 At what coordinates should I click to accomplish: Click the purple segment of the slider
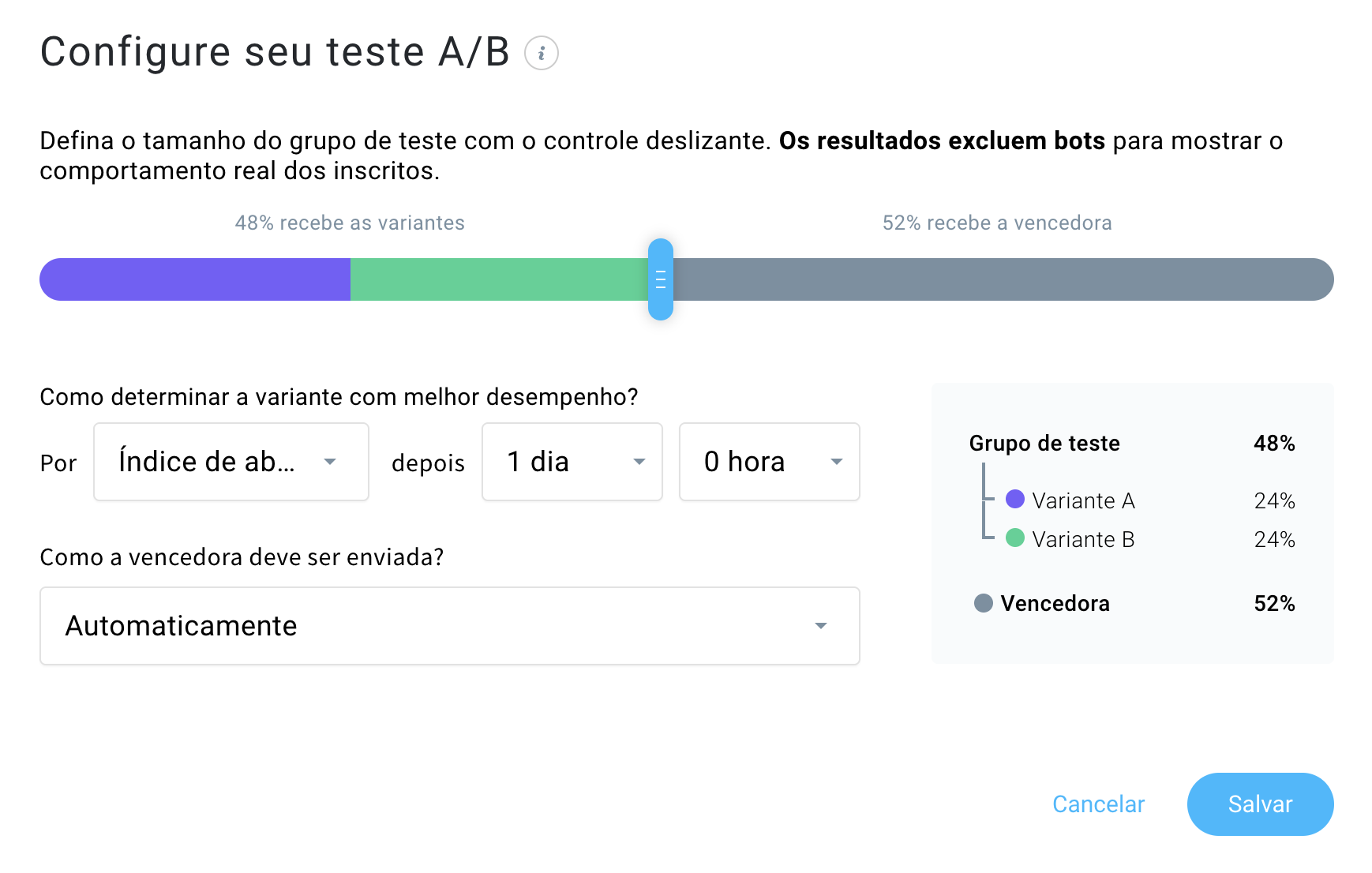pyautogui.click(x=196, y=279)
